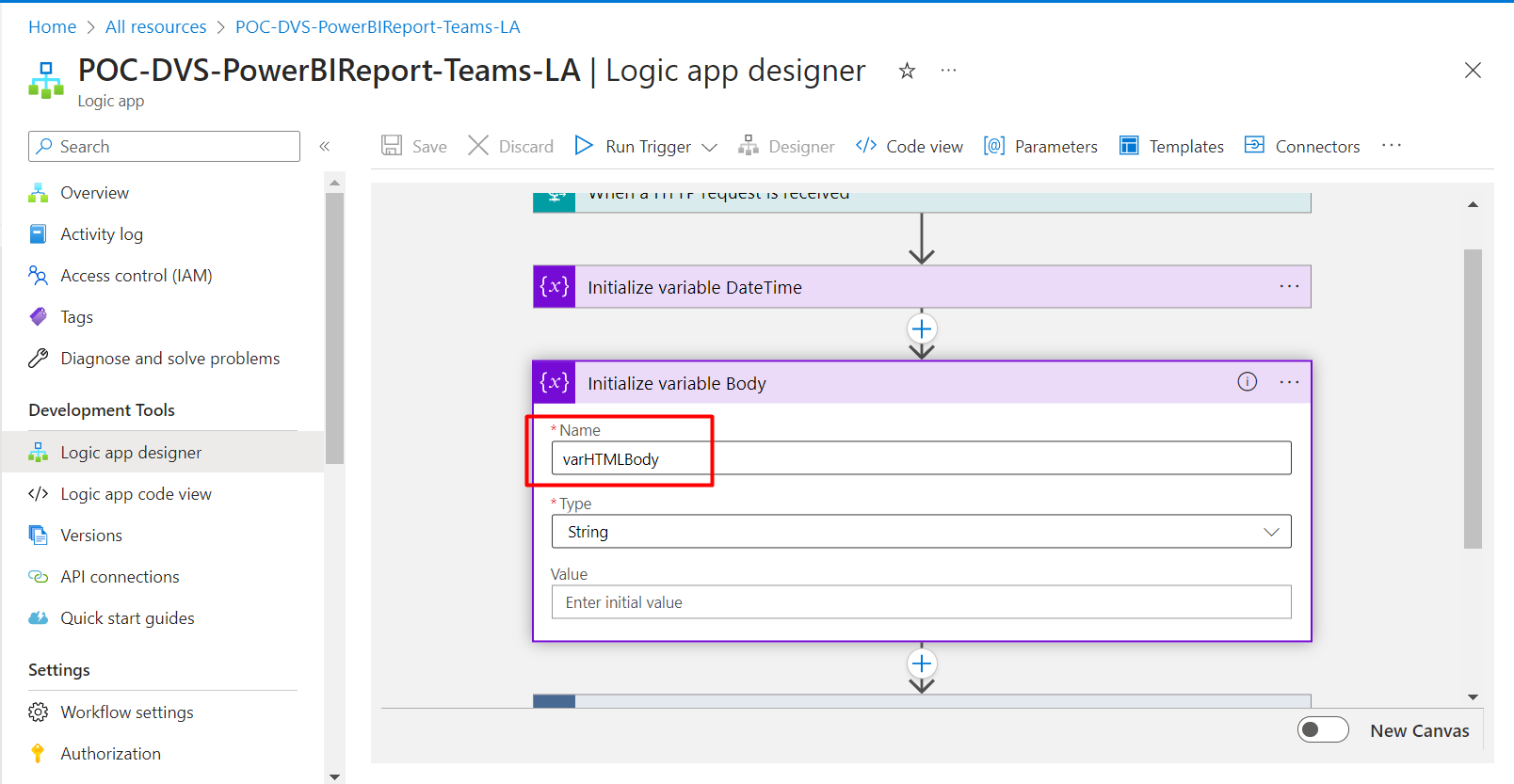Click the left sidebar vertical scrollbar
The image size is (1514, 784).
click(334, 328)
